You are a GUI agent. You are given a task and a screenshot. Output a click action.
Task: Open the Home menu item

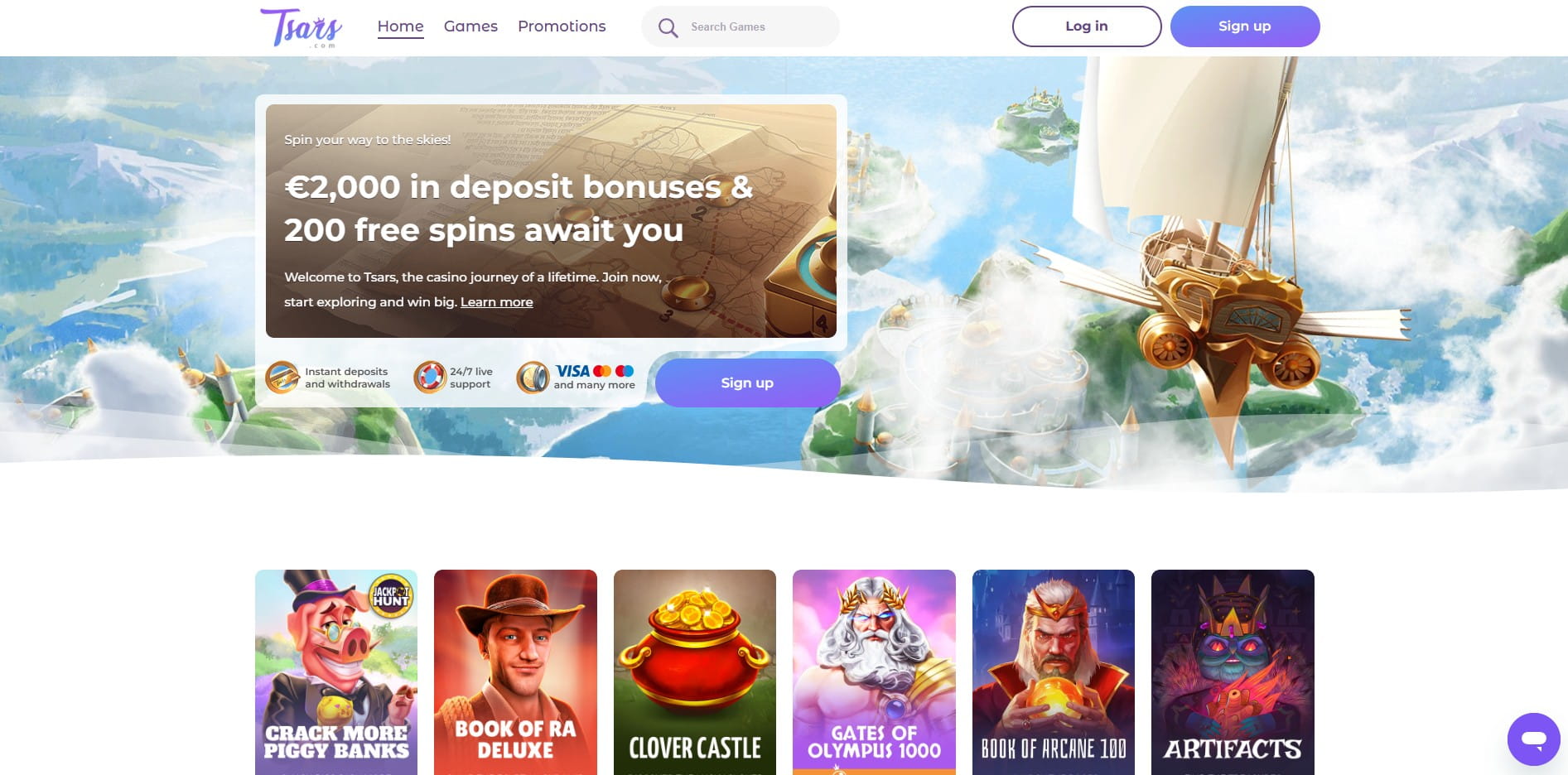pyautogui.click(x=400, y=26)
